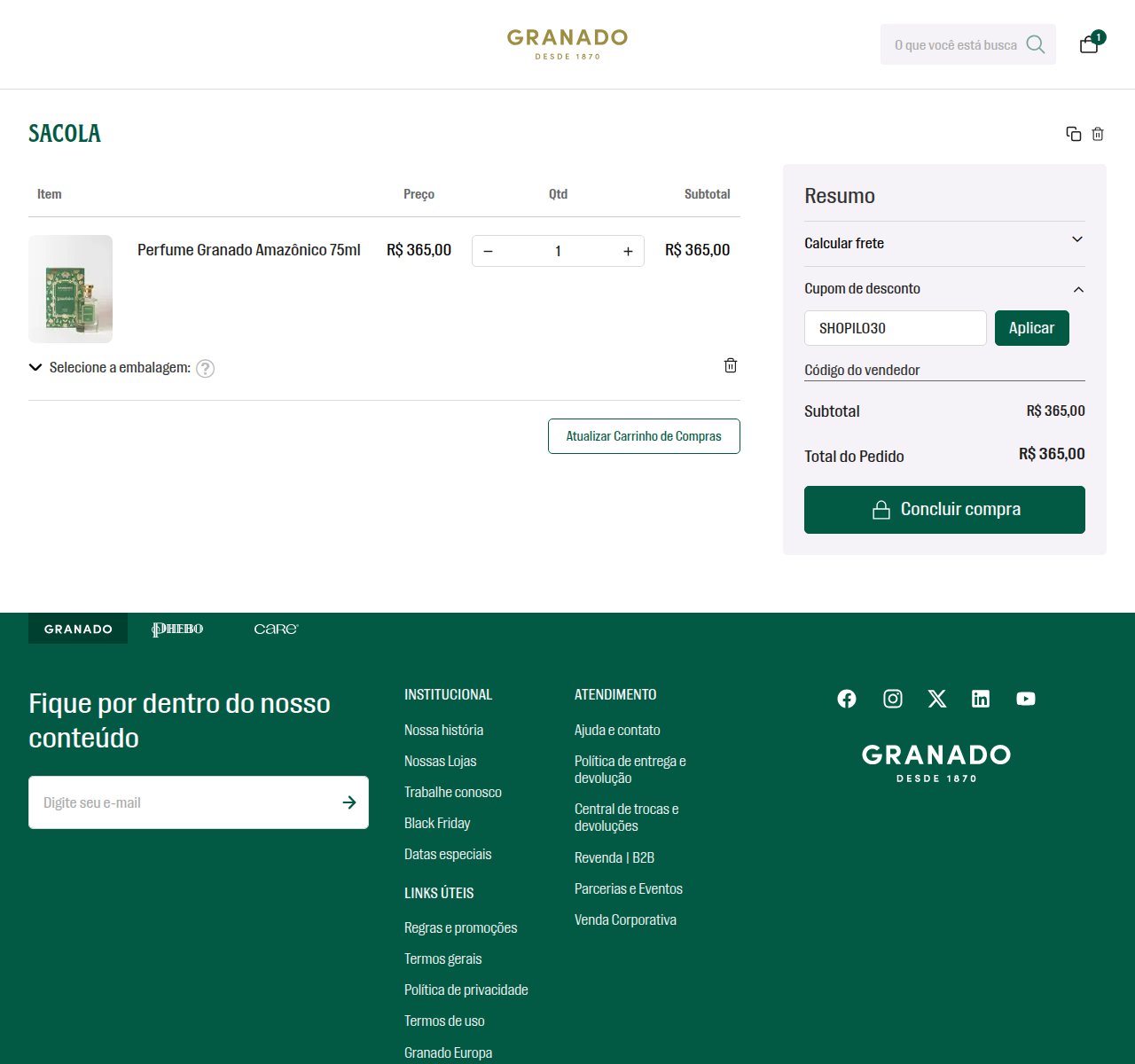
Task: Select the Phebo brand tab
Action: (x=177, y=629)
